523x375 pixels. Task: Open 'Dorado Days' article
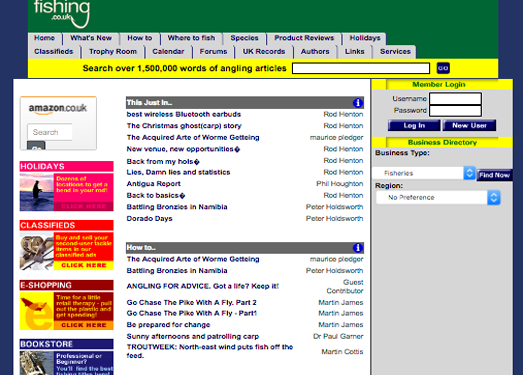[x=149, y=219]
